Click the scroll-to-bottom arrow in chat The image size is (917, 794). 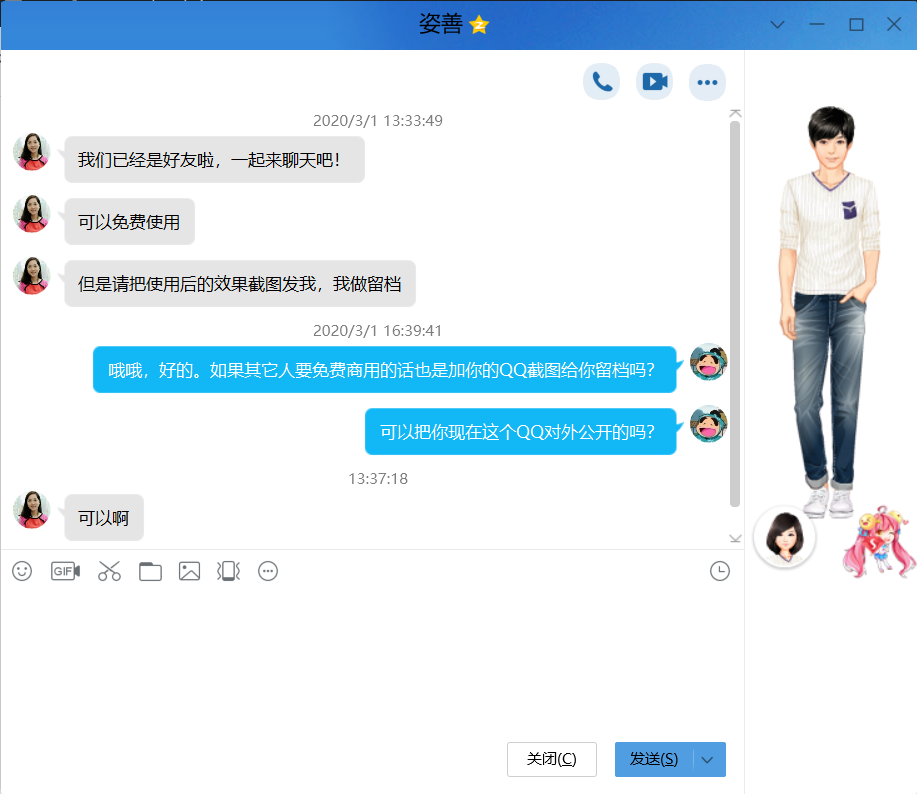[735, 538]
